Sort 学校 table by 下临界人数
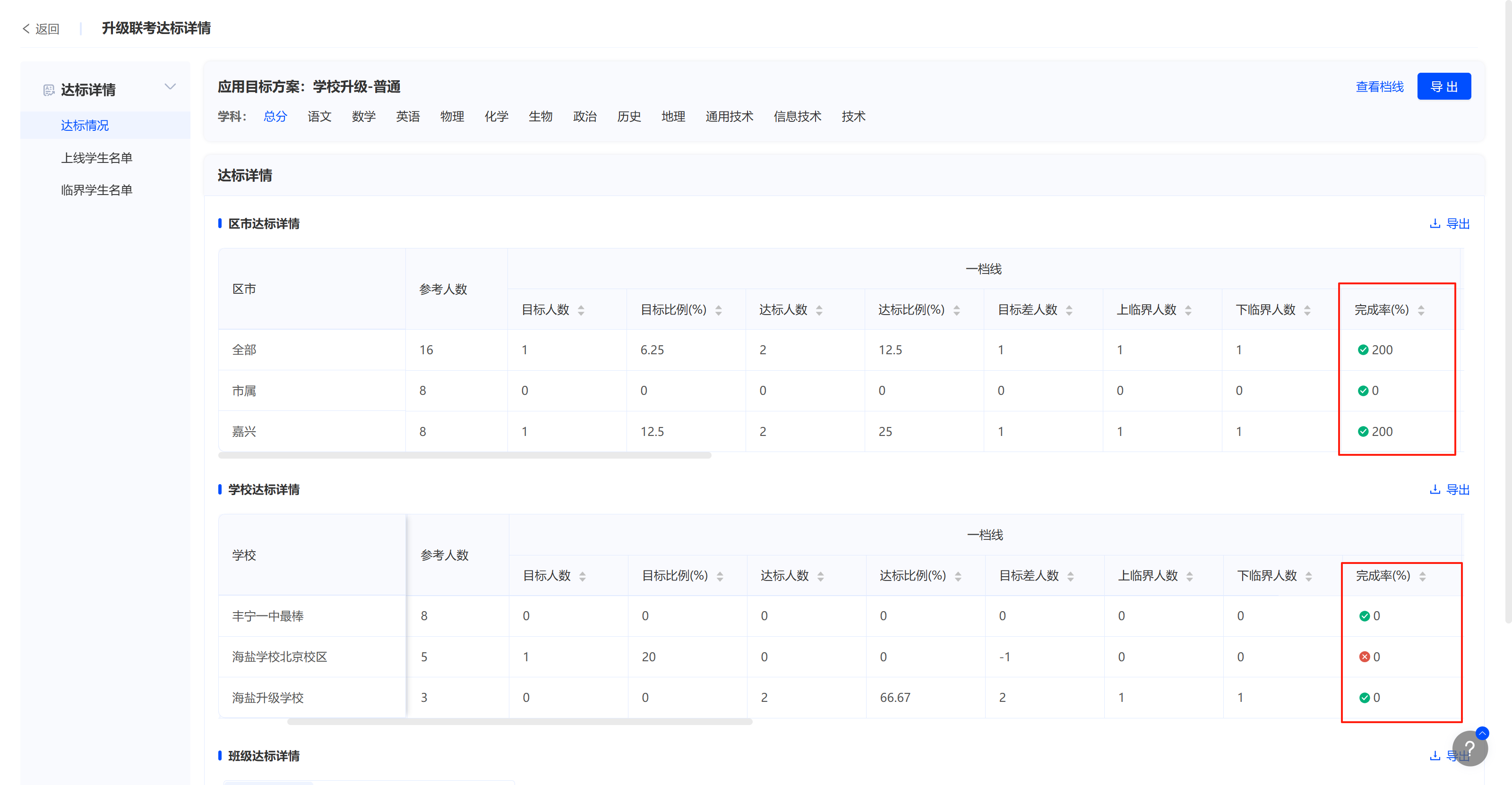This screenshot has height=785, width=1512. click(1309, 576)
